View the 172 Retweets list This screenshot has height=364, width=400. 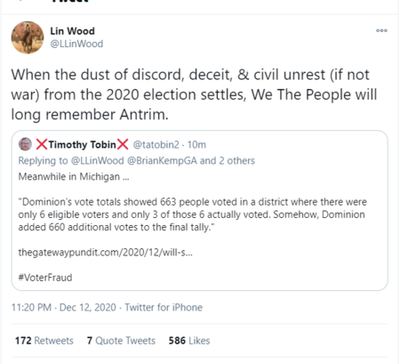pyautogui.click(x=44, y=340)
